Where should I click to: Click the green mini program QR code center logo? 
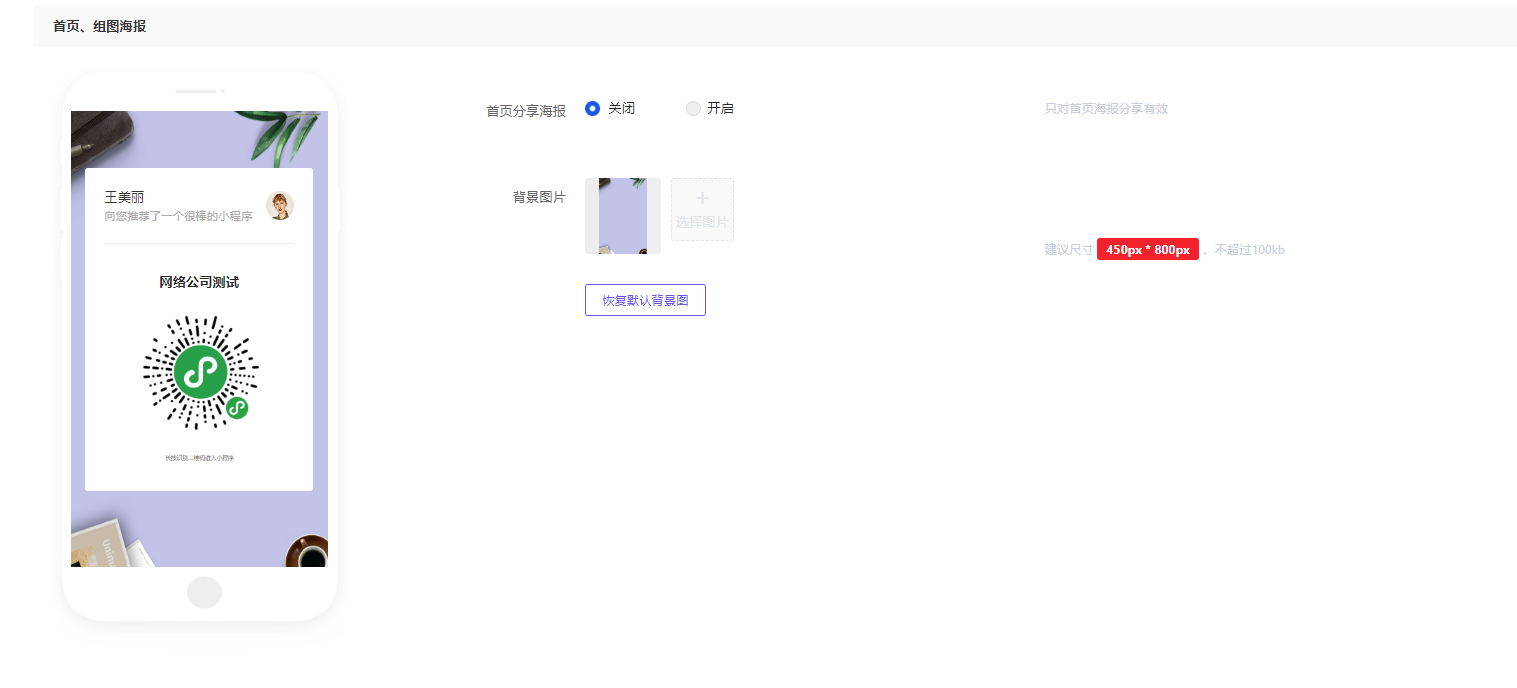tap(200, 372)
